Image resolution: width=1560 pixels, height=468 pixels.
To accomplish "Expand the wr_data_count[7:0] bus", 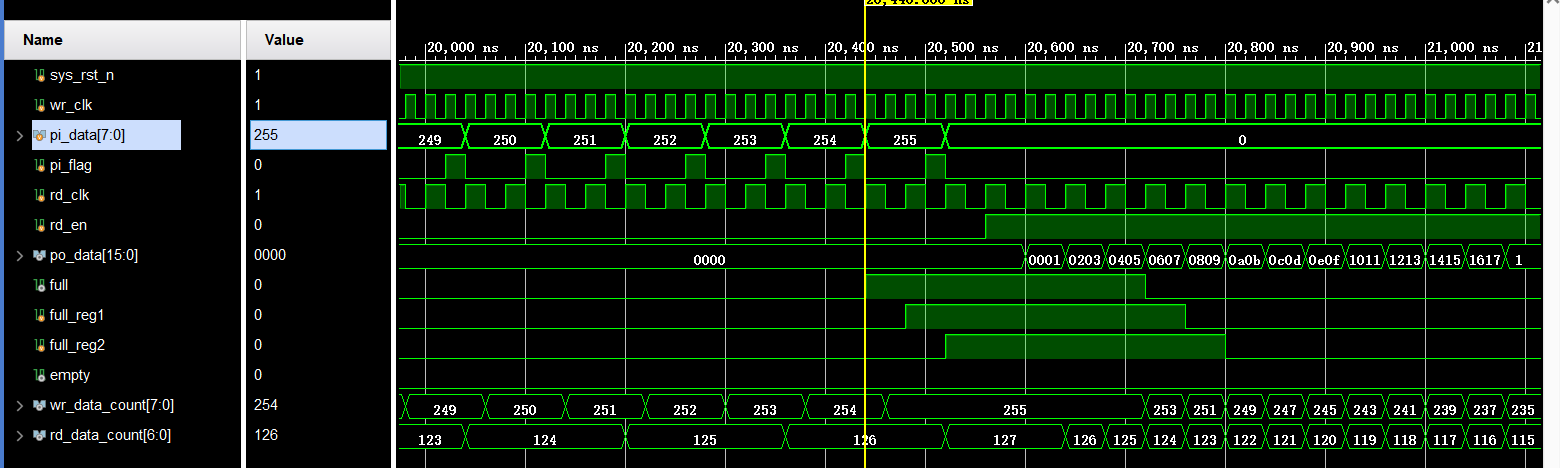I will [x=19, y=405].
